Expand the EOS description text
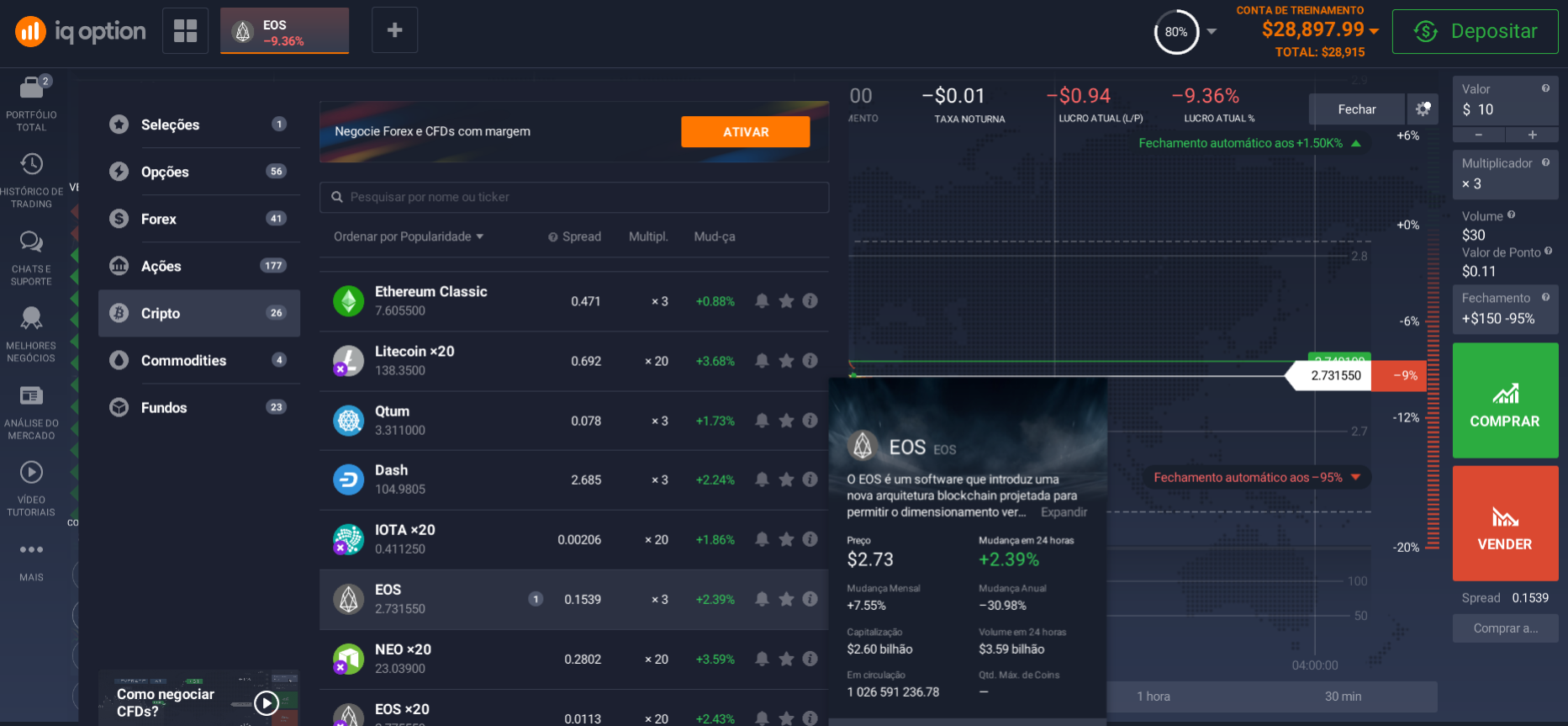The image size is (1568, 726). (1064, 512)
